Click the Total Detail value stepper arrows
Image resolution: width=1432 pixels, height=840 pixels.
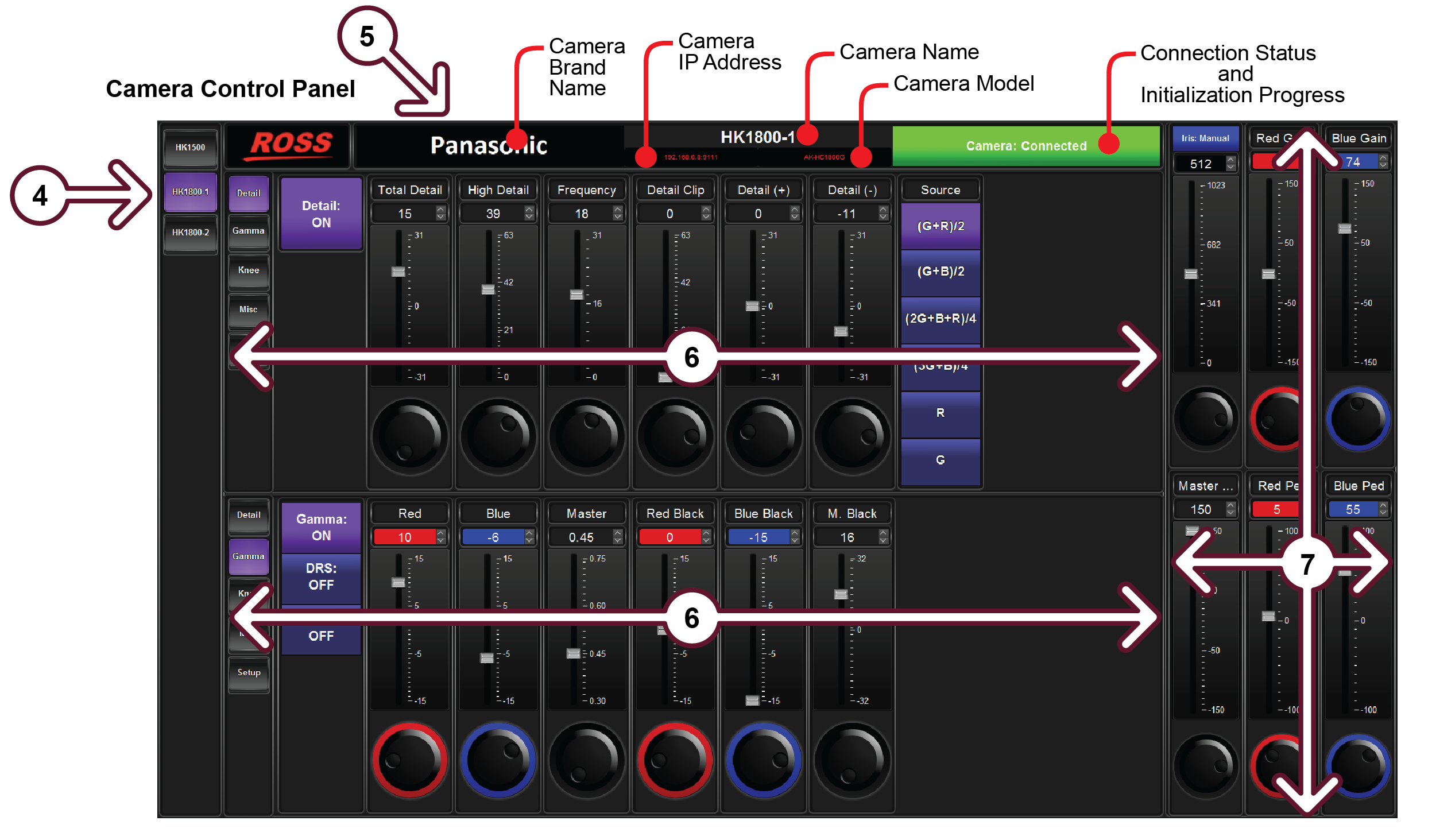point(440,214)
